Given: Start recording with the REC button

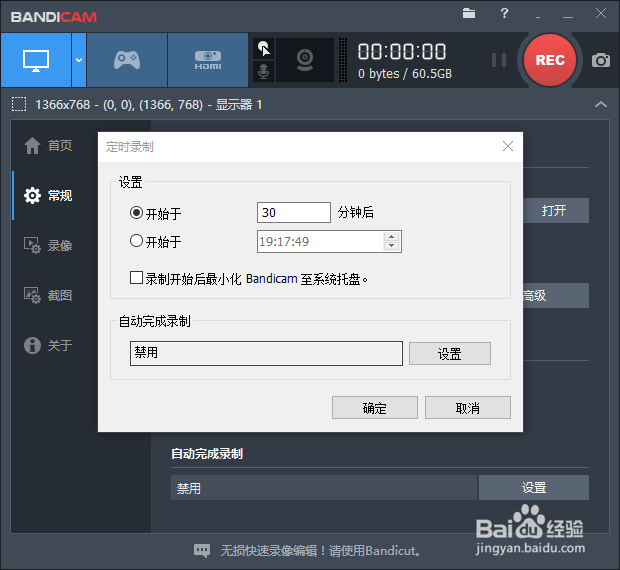Looking at the screenshot, I should pyautogui.click(x=550, y=60).
